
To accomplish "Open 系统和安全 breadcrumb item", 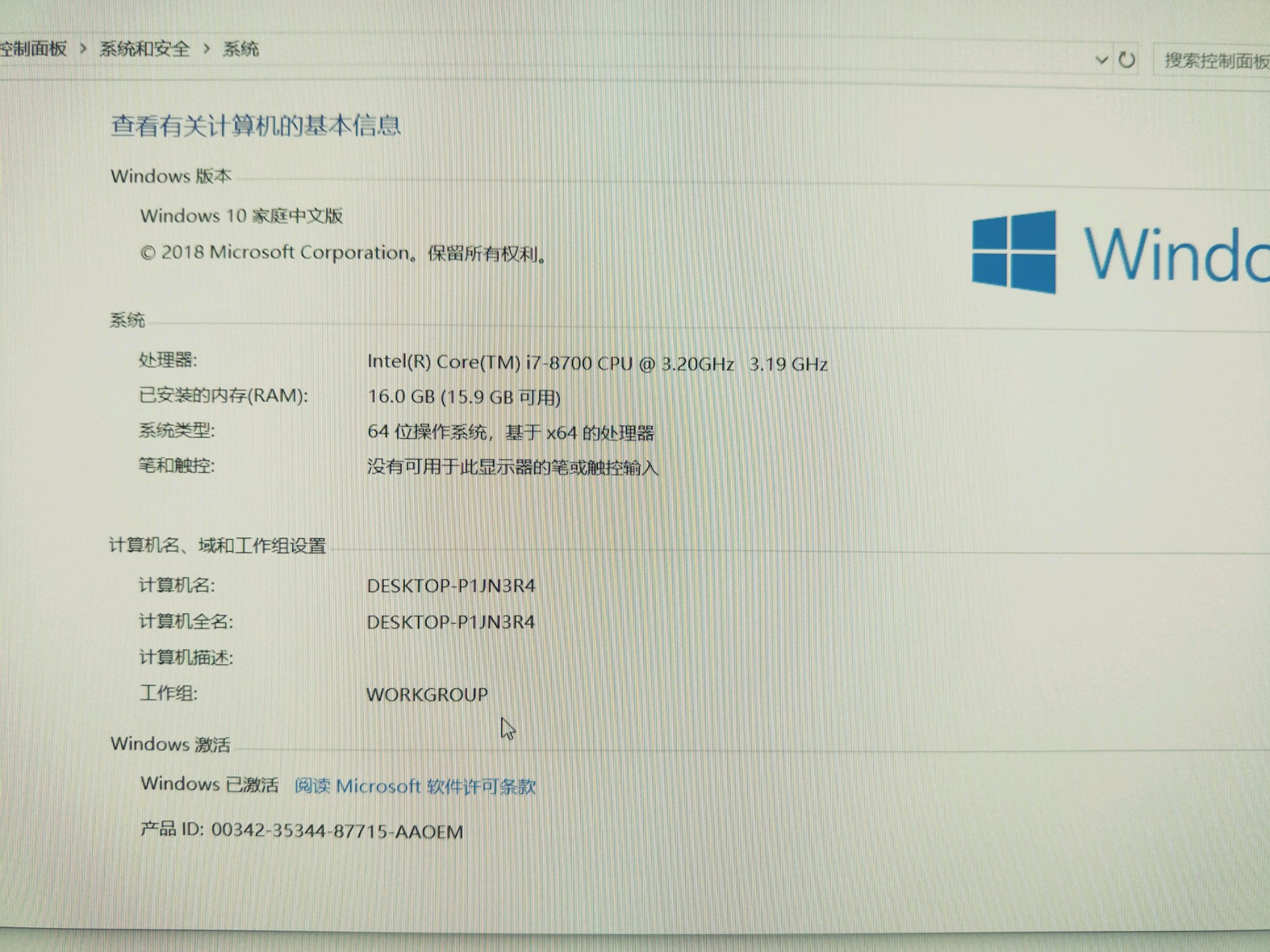I will pyautogui.click(x=144, y=49).
